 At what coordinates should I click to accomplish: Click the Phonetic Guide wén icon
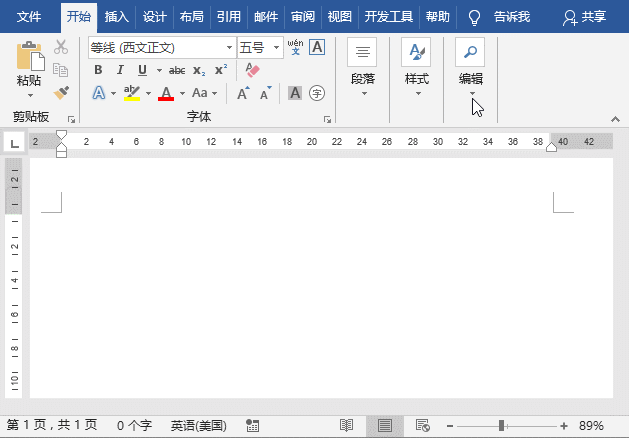coord(295,46)
